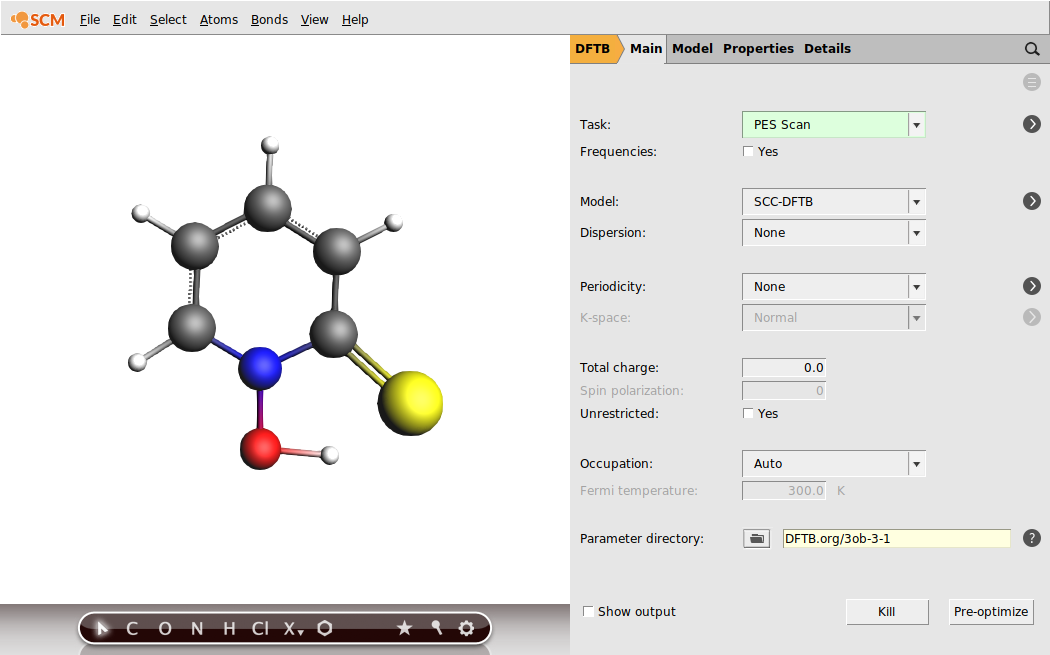Image resolution: width=1050 pixels, height=655 pixels.
Task: Select the yellow sulfur atom
Action: (410, 403)
